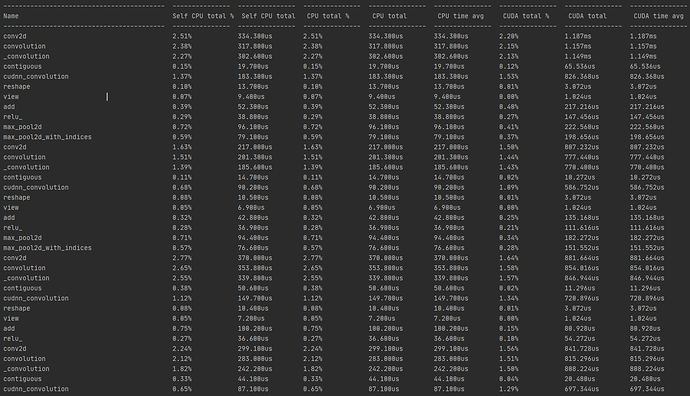Select 1.187ms in the CUDA total column
The image size is (690, 396).
point(578,36)
